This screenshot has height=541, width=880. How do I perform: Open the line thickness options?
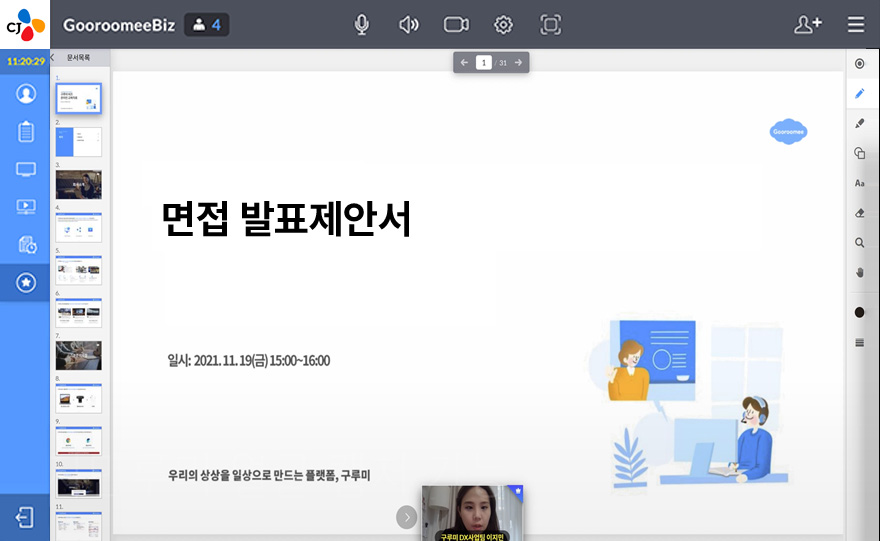click(860, 343)
